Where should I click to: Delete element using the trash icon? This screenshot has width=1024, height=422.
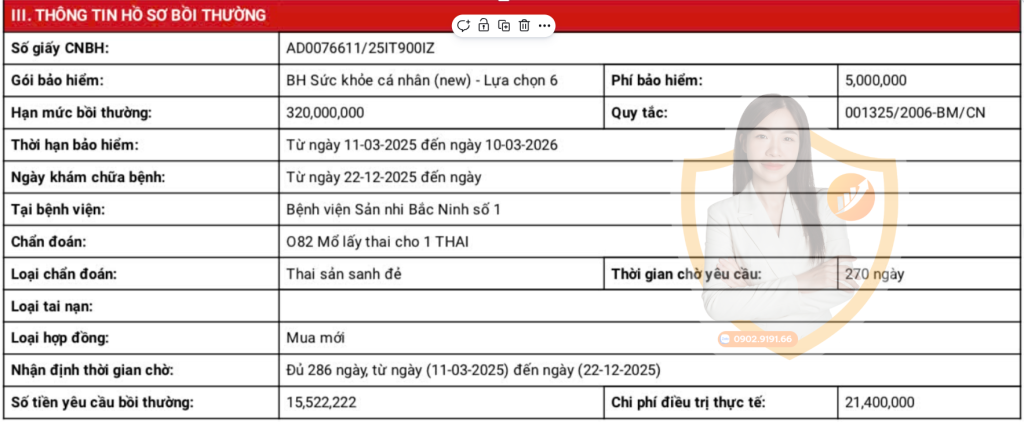(x=524, y=25)
